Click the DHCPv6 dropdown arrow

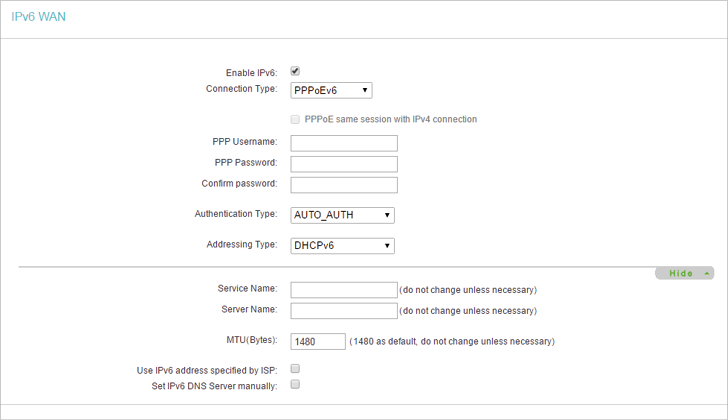[x=387, y=246]
